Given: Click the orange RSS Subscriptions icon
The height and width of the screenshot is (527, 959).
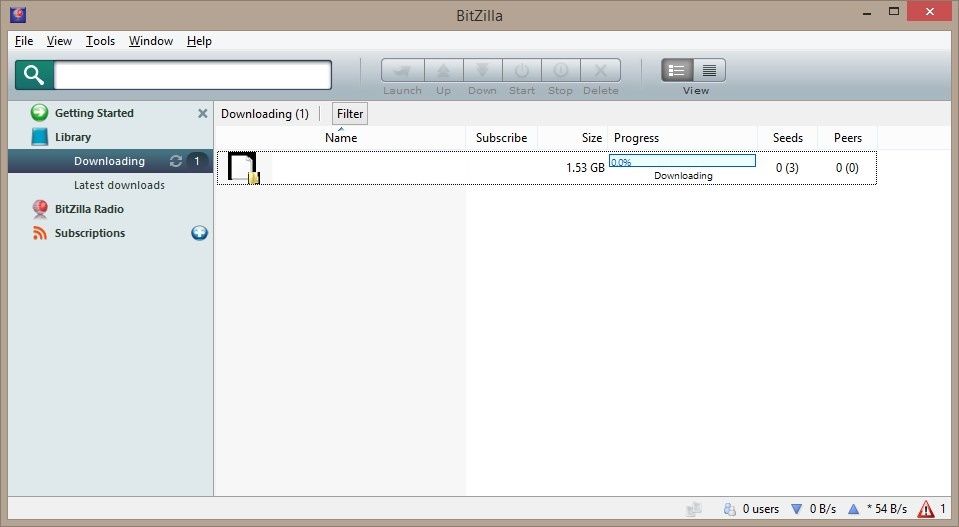Looking at the screenshot, I should 40,233.
